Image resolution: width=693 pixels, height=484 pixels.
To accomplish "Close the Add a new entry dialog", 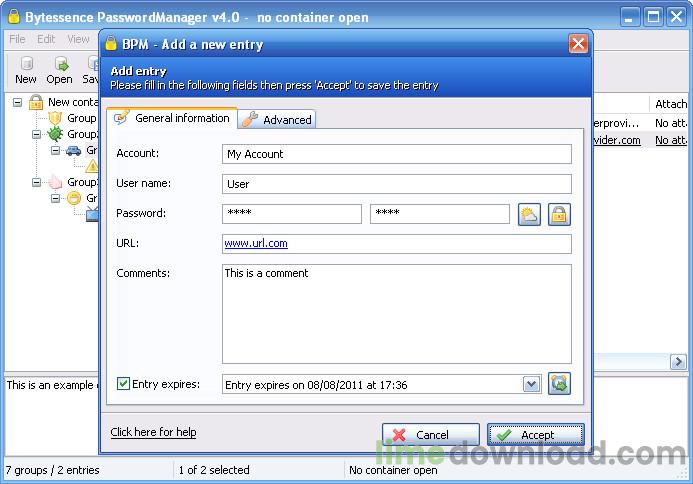I will tap(578, 44).
